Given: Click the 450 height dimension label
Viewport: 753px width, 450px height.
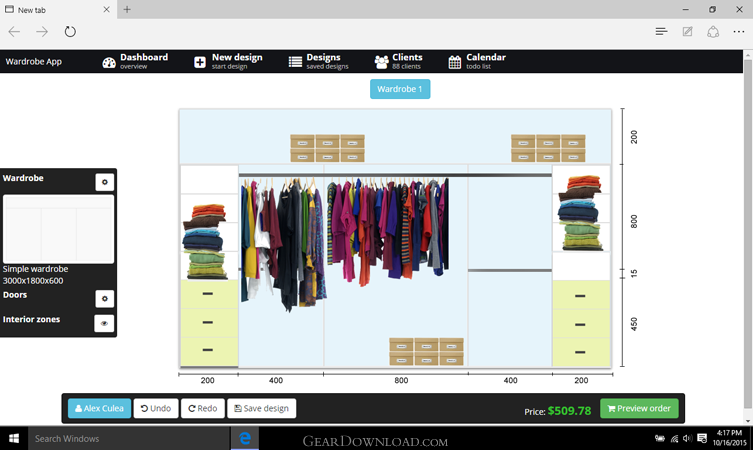Looking at the screenshot, I should click(634, 324).
